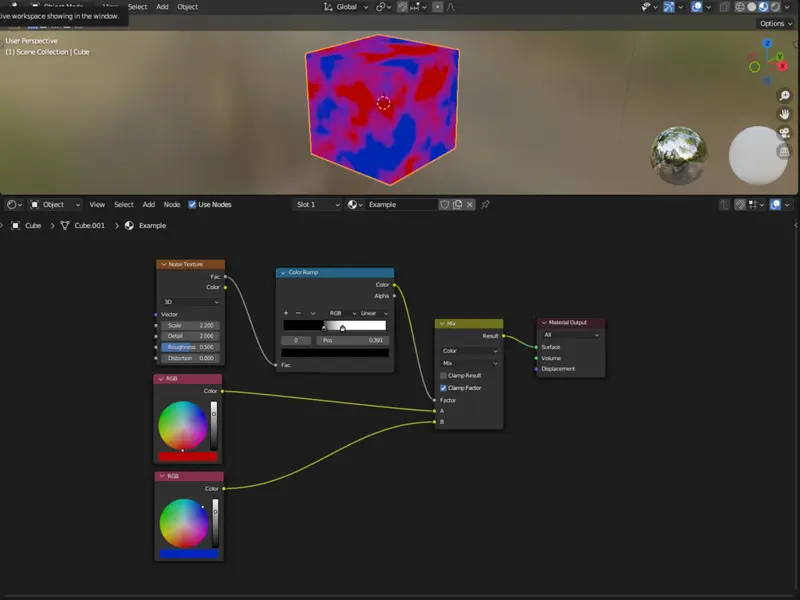The image size is (800, 600).
Task: Disable Clamp Factor on the Mix node
Action: click(442, 389)
